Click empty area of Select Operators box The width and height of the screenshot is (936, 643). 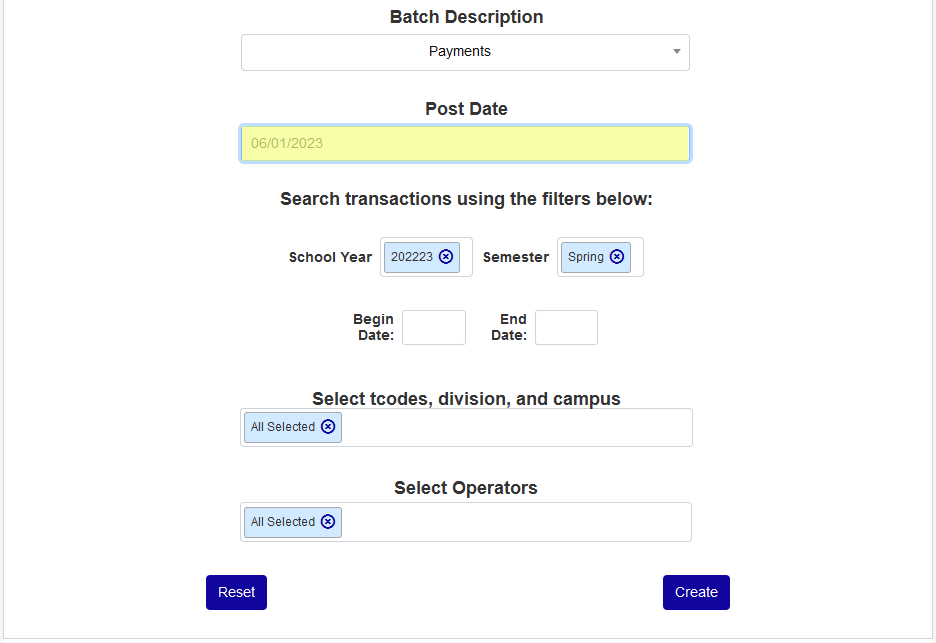point(515,522)
